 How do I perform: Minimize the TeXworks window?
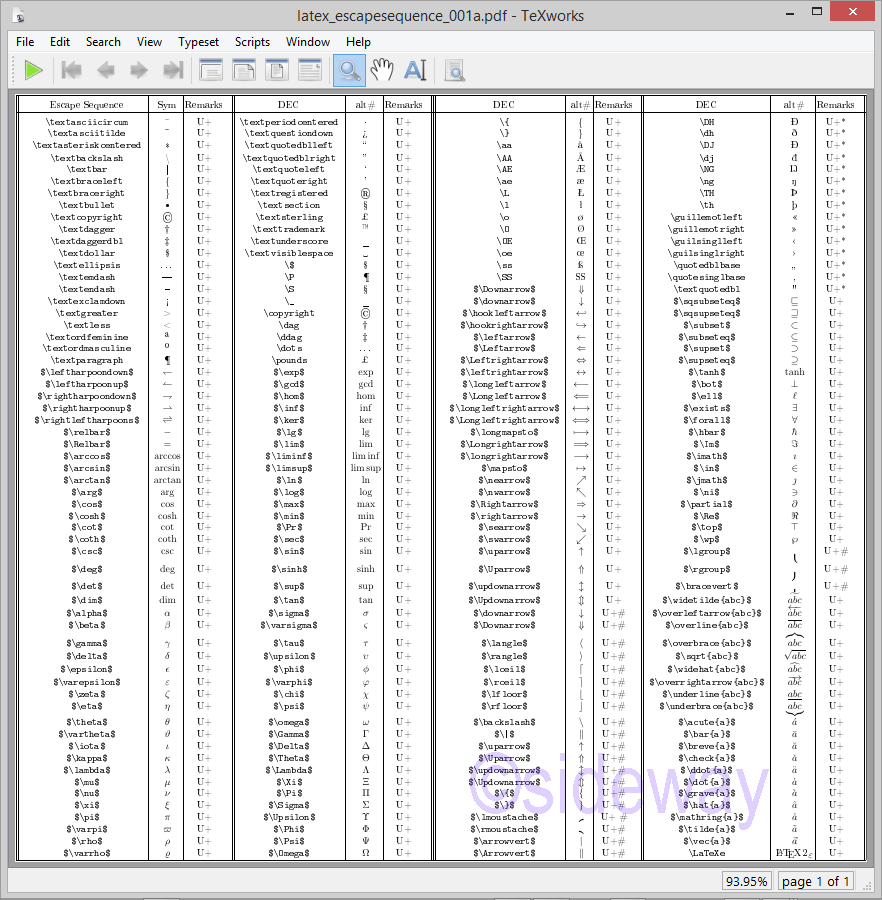[790, 13]
